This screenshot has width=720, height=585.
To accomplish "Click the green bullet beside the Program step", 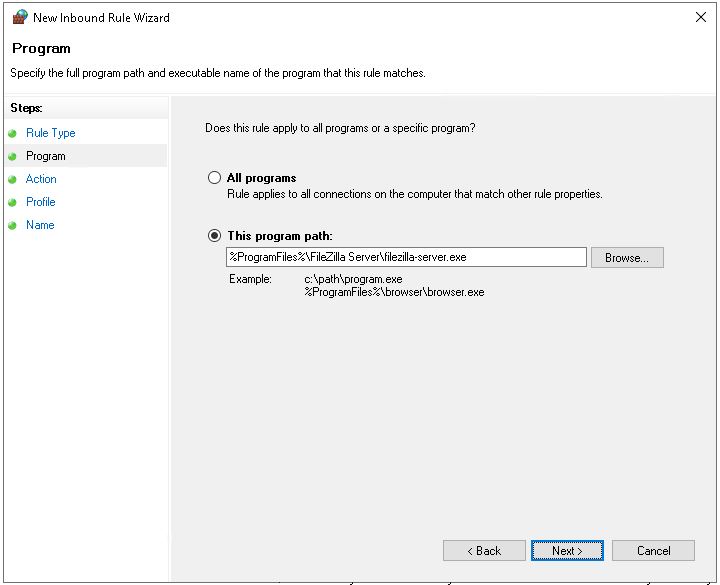I will tap(12, 156).
